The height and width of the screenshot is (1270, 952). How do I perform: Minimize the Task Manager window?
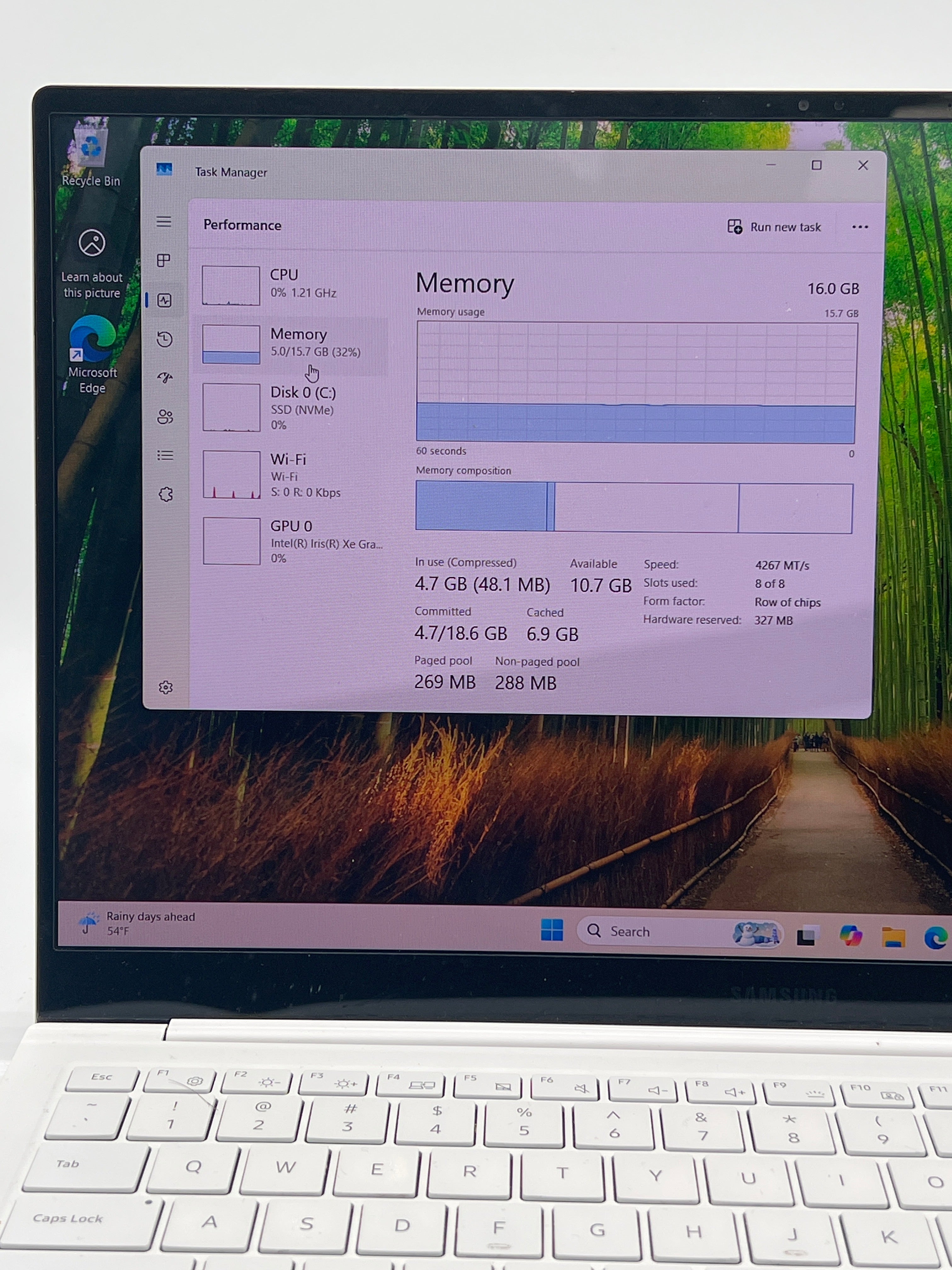click(771, 165)
